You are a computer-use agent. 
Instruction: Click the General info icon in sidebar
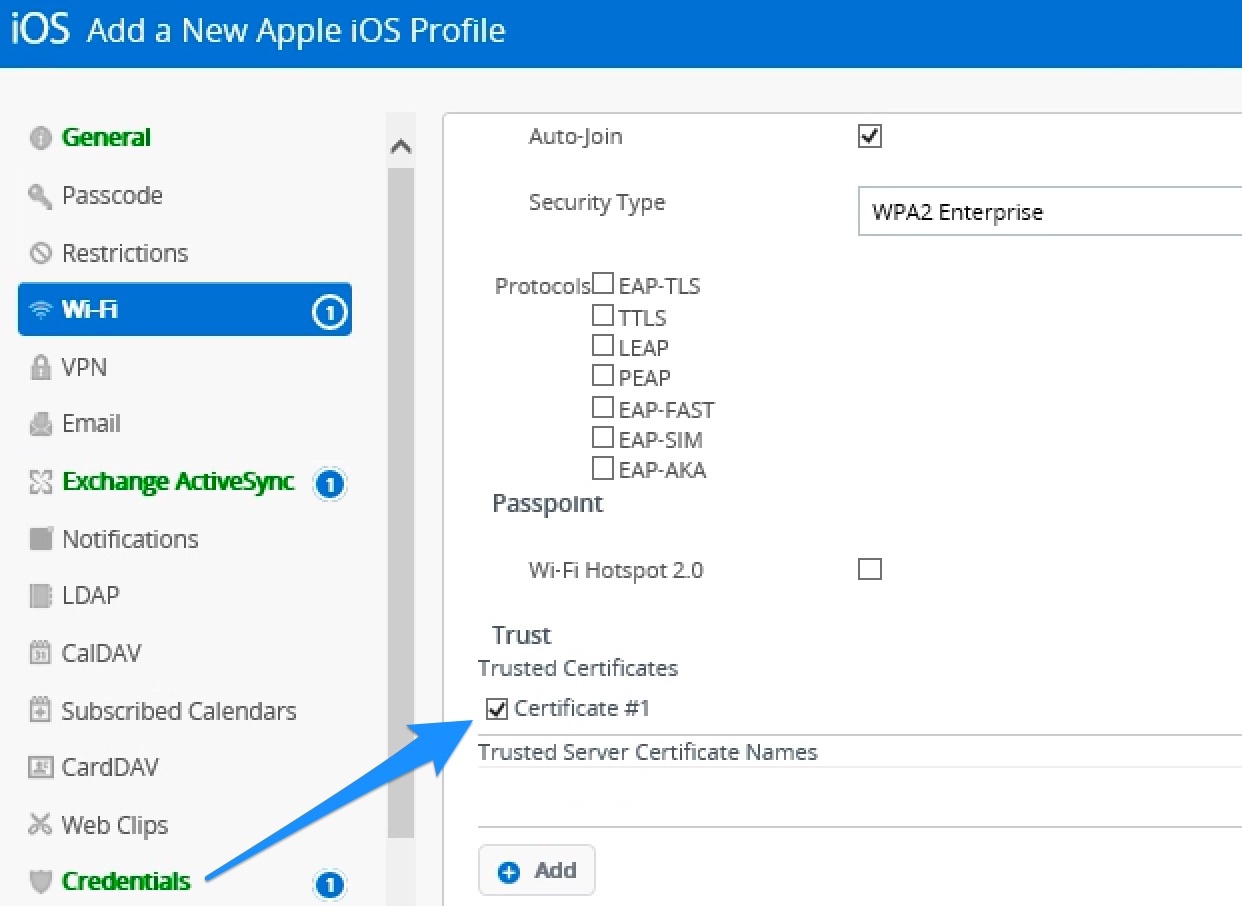point(40,138)
